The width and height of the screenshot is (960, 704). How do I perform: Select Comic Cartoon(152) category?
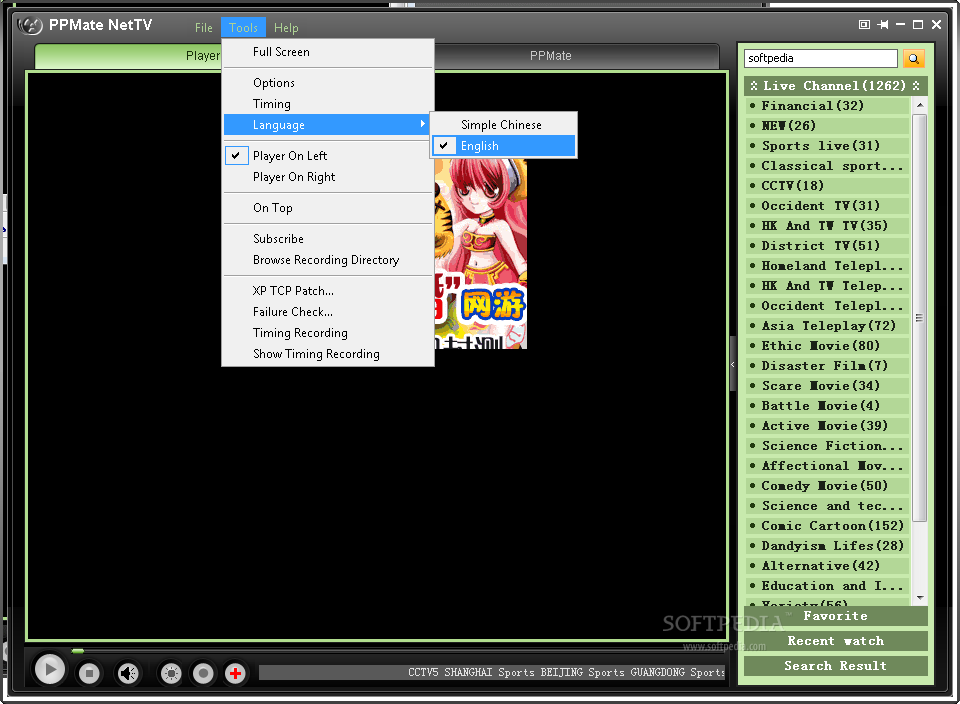point(828,526)
